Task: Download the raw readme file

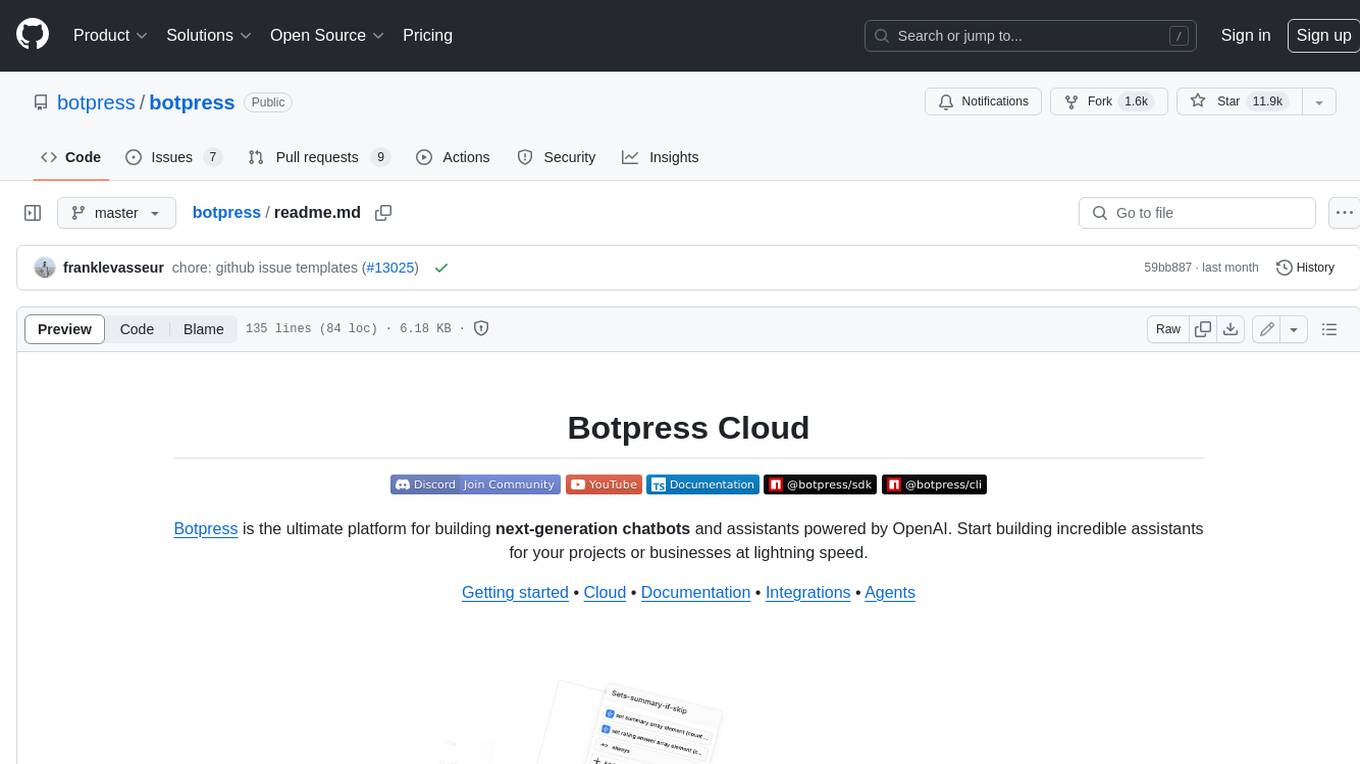Action: [1231, 329]
